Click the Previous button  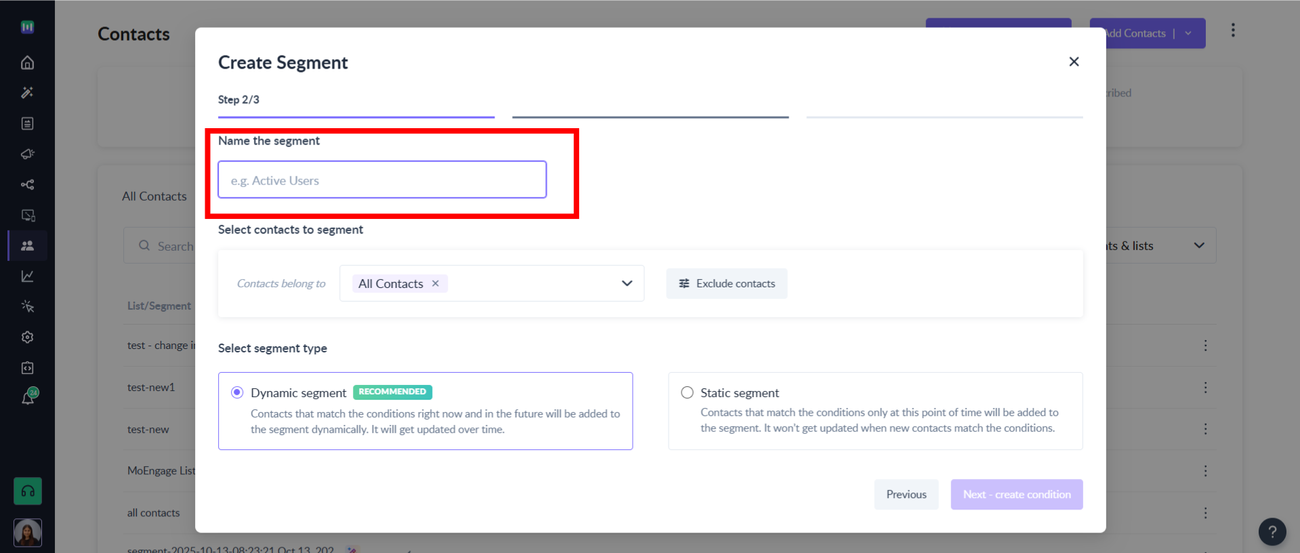coord(906,494)
